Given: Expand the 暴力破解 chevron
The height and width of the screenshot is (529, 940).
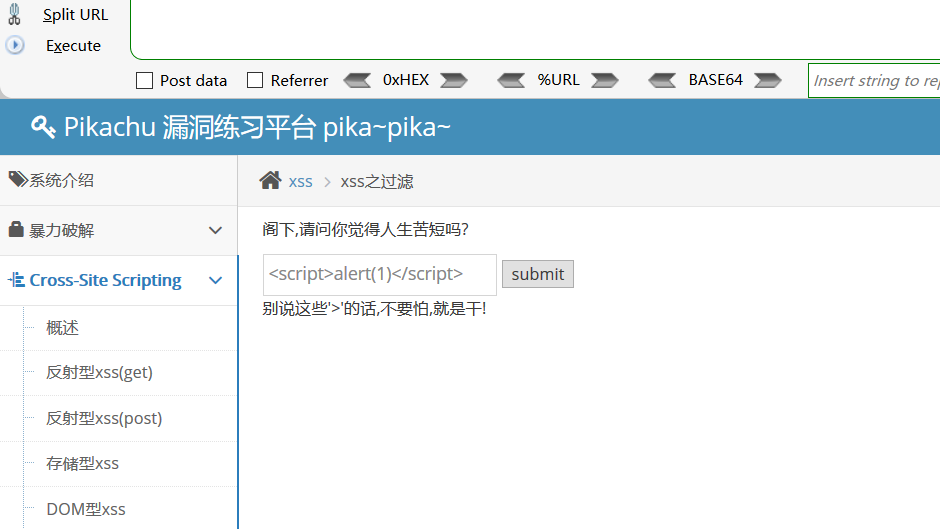Looking at the screenshot, I should pos(215,230).
